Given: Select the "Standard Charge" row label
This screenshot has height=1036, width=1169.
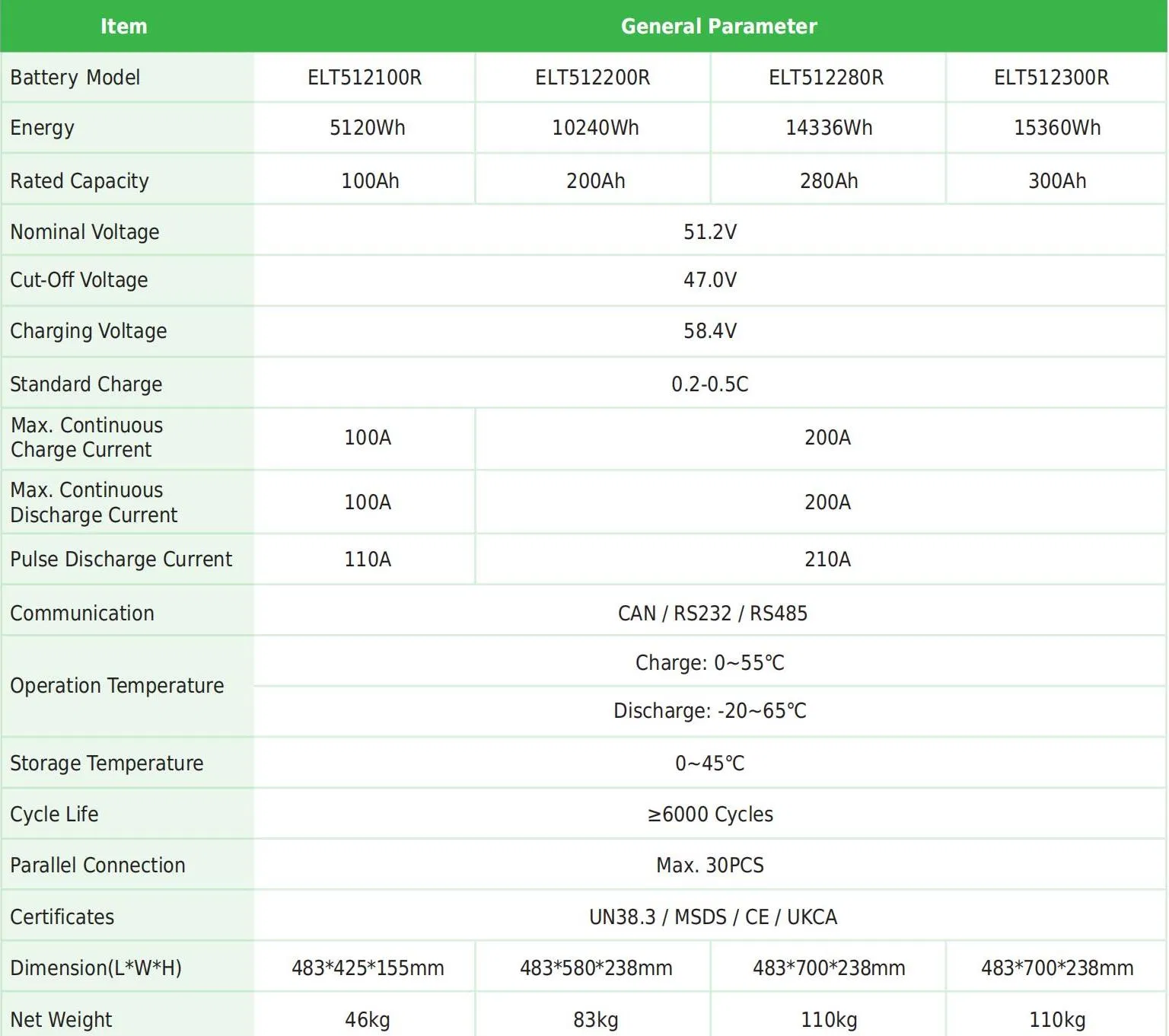Looking at the screenshot, I should click(x=86, y=384).
